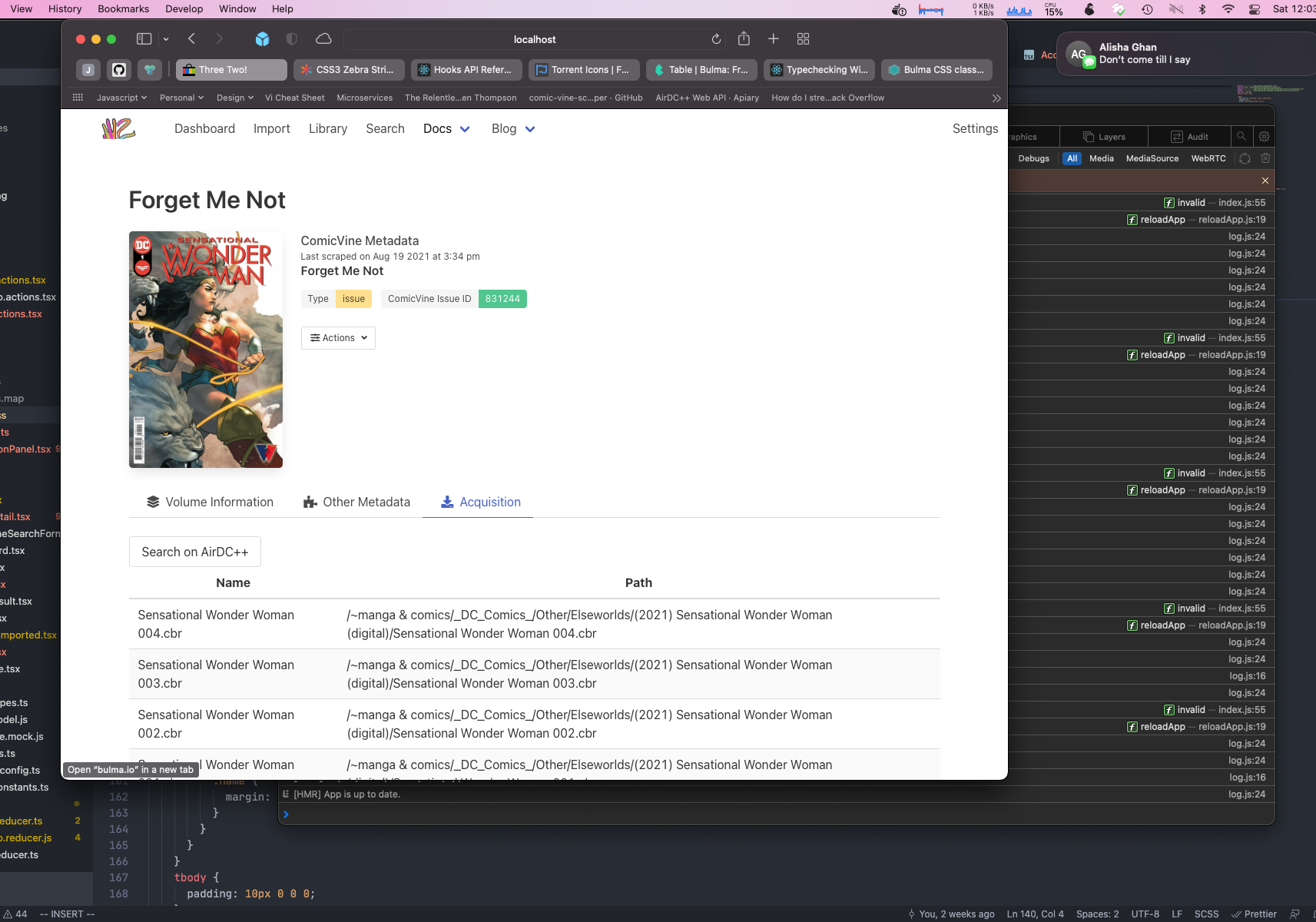Show tab overview grid icon
The height and width of the screenshot is (922, 1316).
point(804,39)
